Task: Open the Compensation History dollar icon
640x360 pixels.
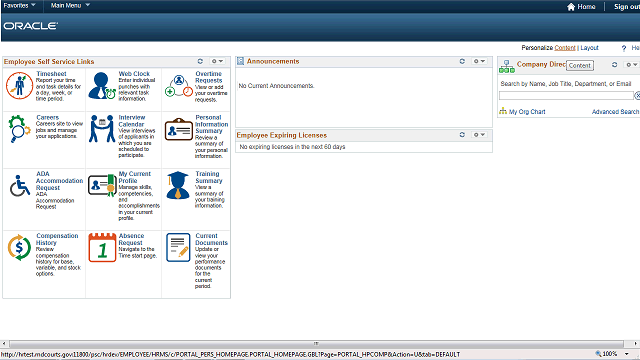Action: [x=19, y=247]
